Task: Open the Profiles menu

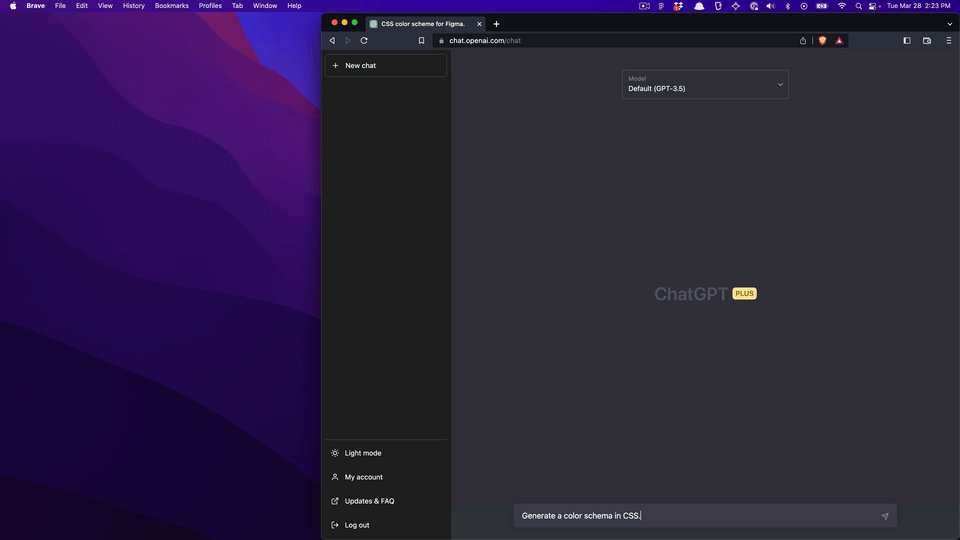Action: 210,6
